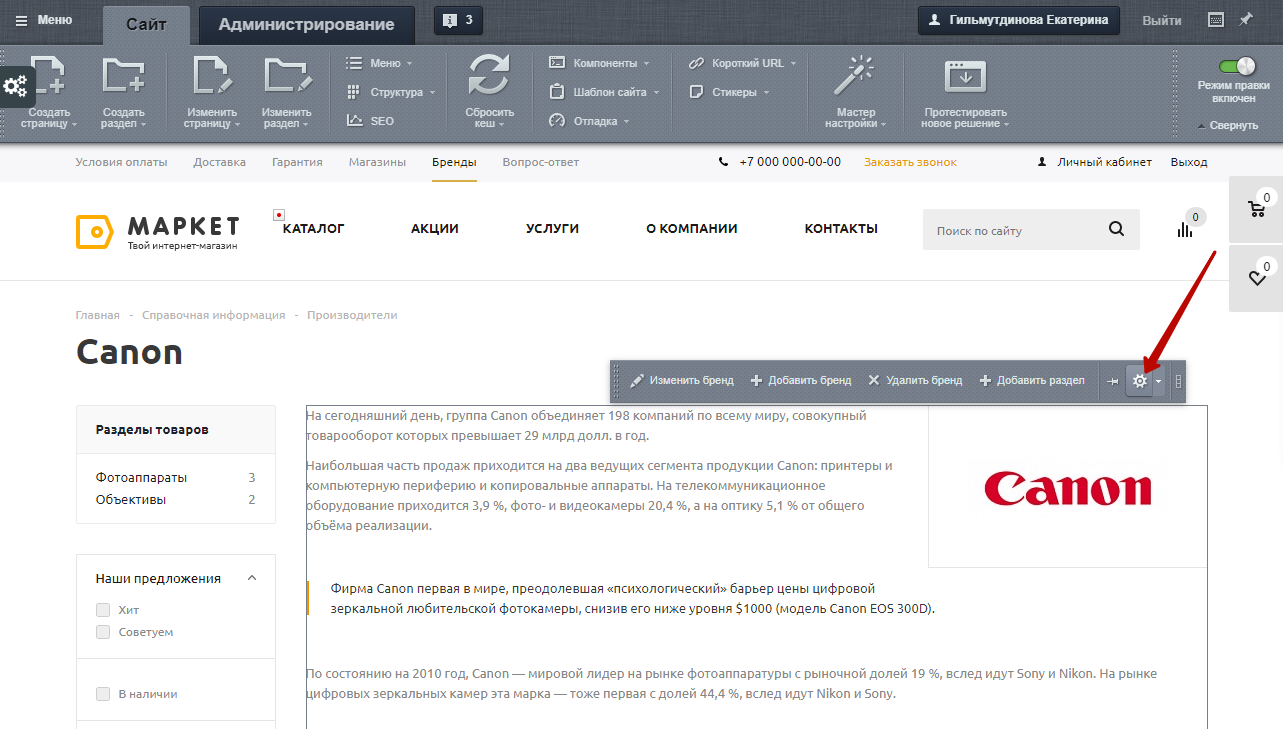Open the arrow next to component gear

(x=1159, y=381)
